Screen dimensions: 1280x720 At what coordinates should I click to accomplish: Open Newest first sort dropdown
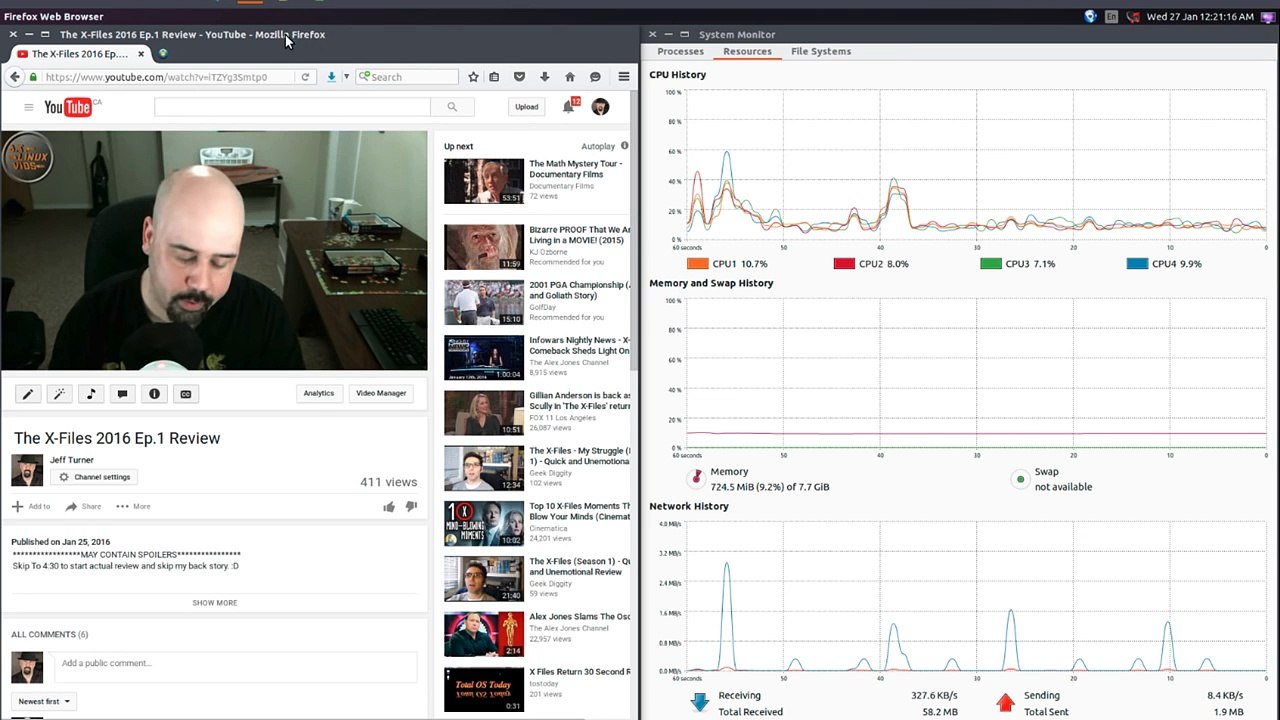click(44, 701)
